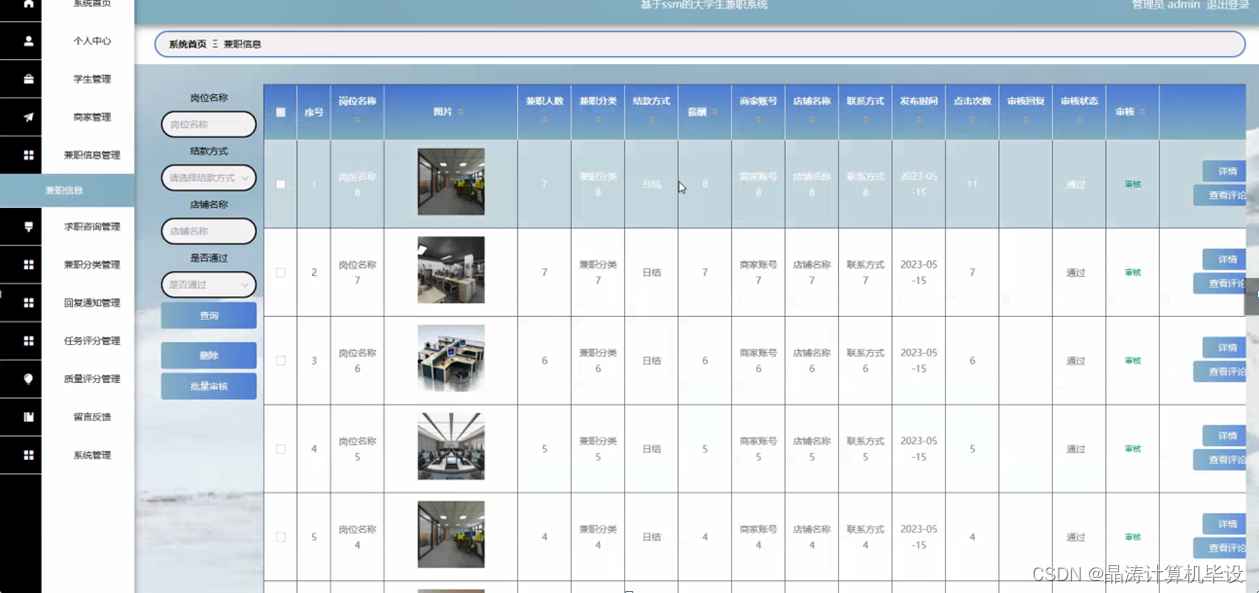Open the office photo thumbnail in row 1
Screen dimensions: 1259x593
[x=451, y=182]
